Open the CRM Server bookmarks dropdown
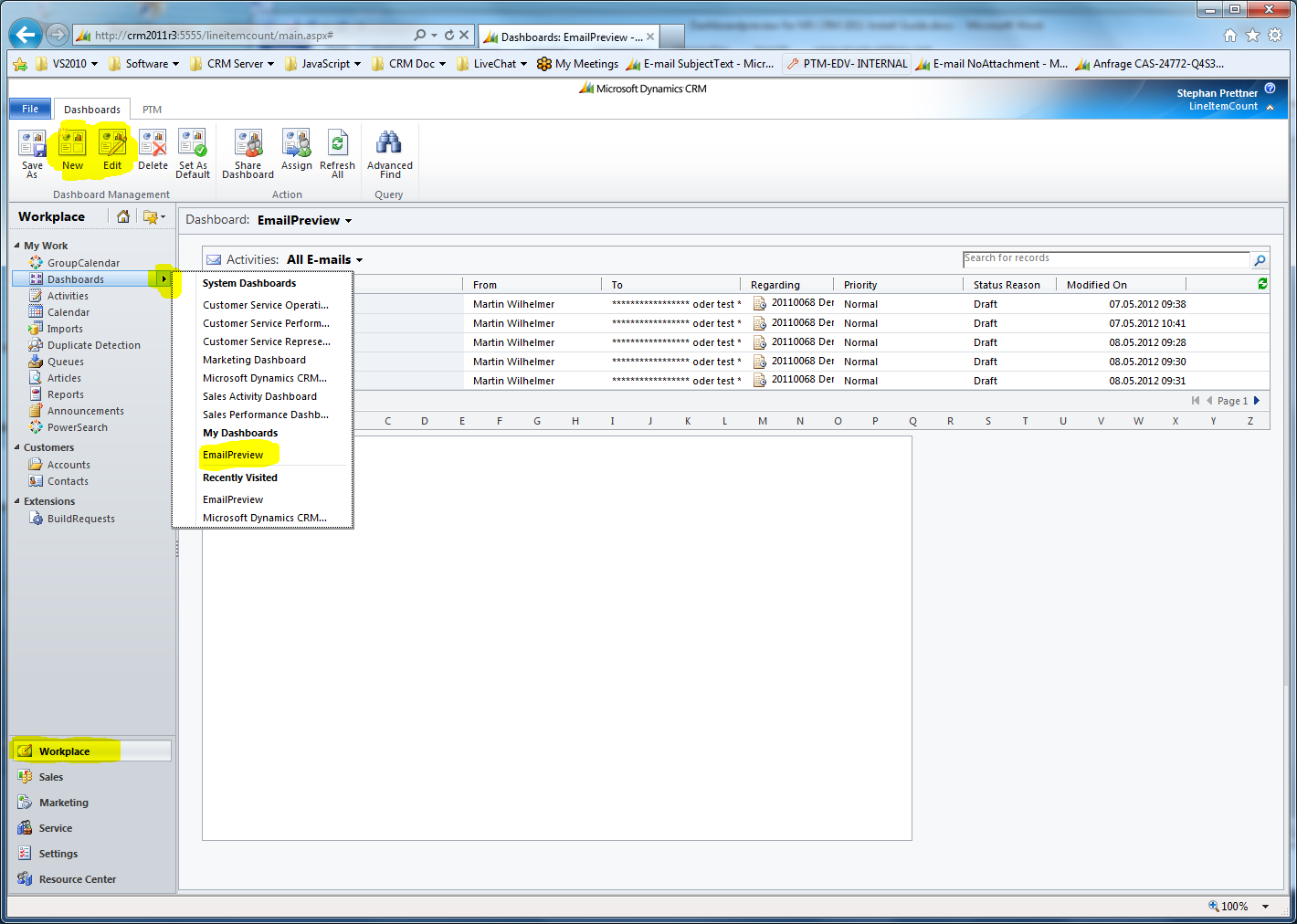 click(x=270, y=64)
